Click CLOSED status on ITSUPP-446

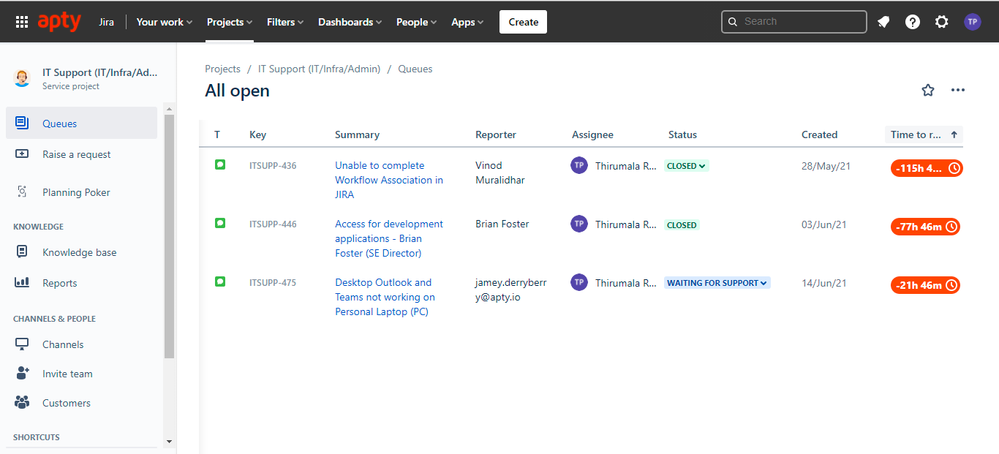point(682,225)
